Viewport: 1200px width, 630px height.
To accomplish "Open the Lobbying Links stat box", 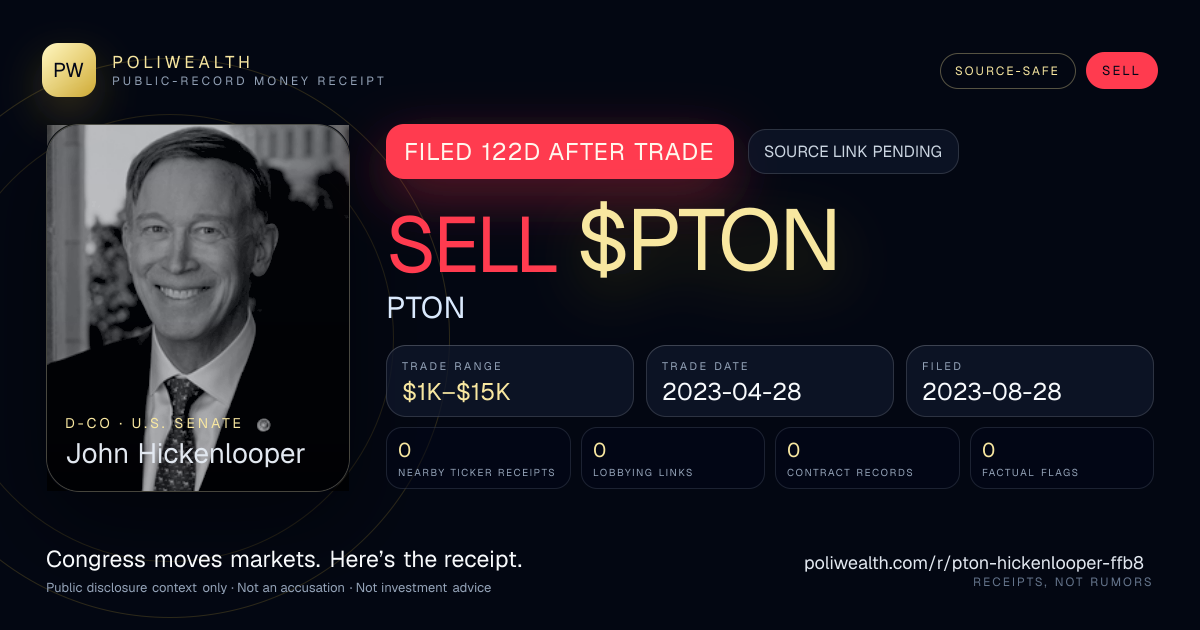I will [x=673, y=458].
